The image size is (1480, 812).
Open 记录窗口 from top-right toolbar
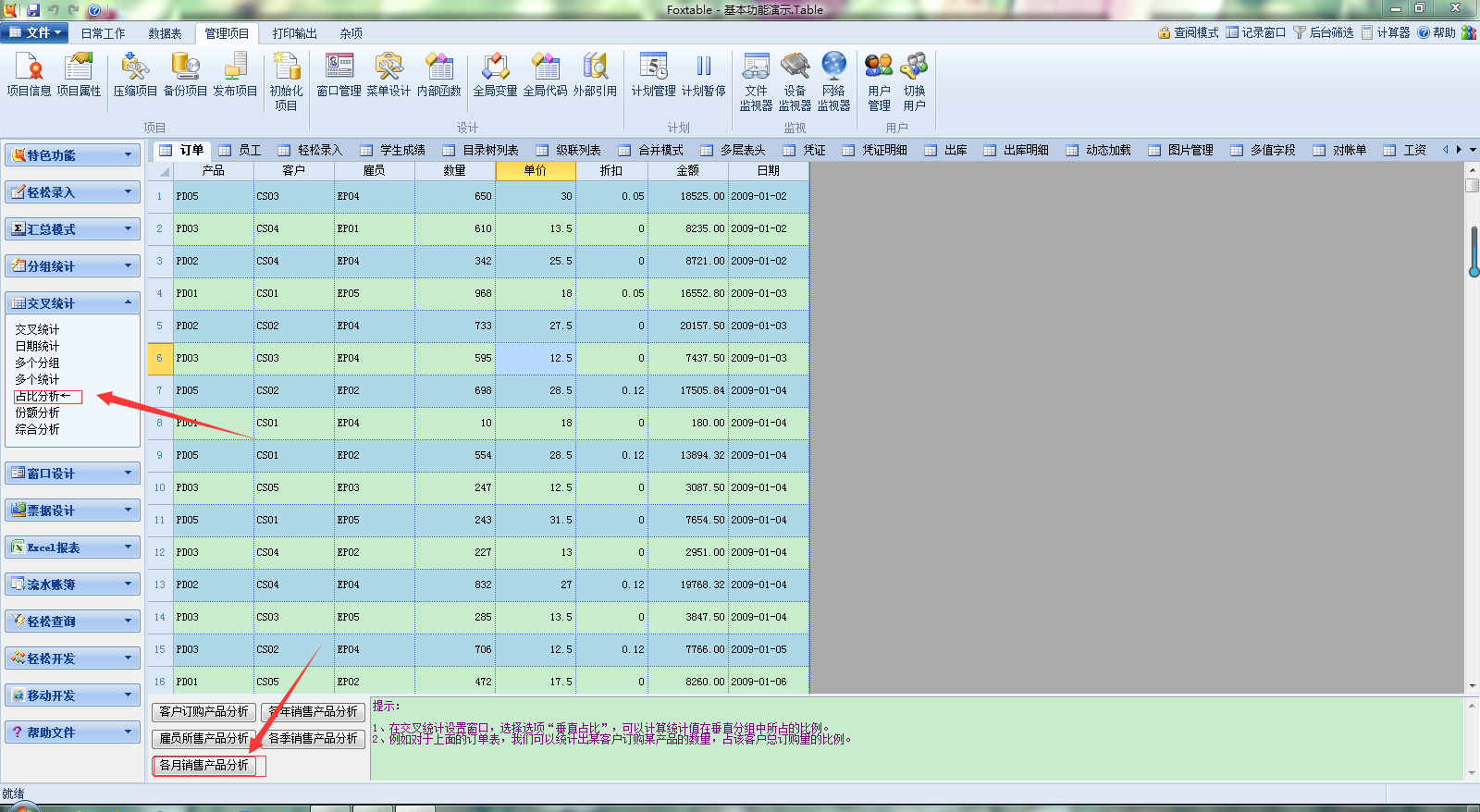(1255, 32)
